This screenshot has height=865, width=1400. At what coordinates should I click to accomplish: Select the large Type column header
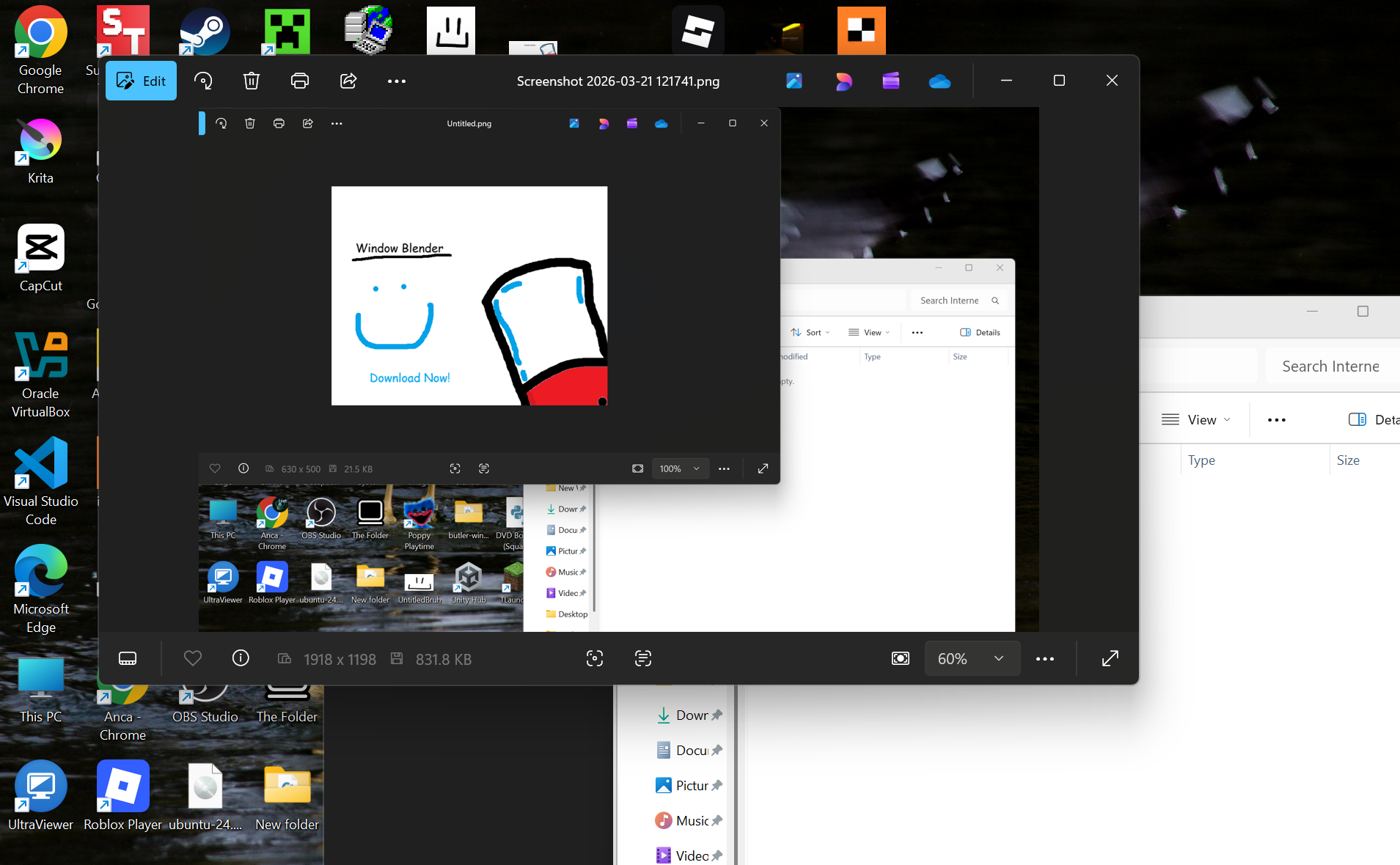[1201, 460]
